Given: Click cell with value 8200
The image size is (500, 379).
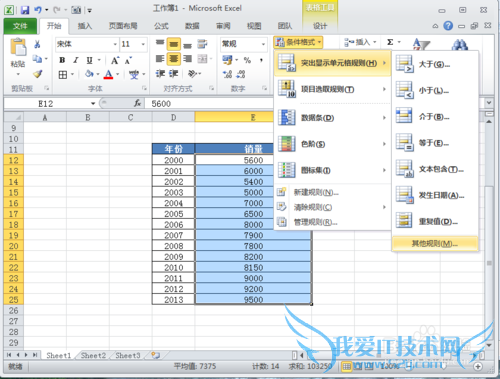Looking at the screenshot, I should click(253, 257).
